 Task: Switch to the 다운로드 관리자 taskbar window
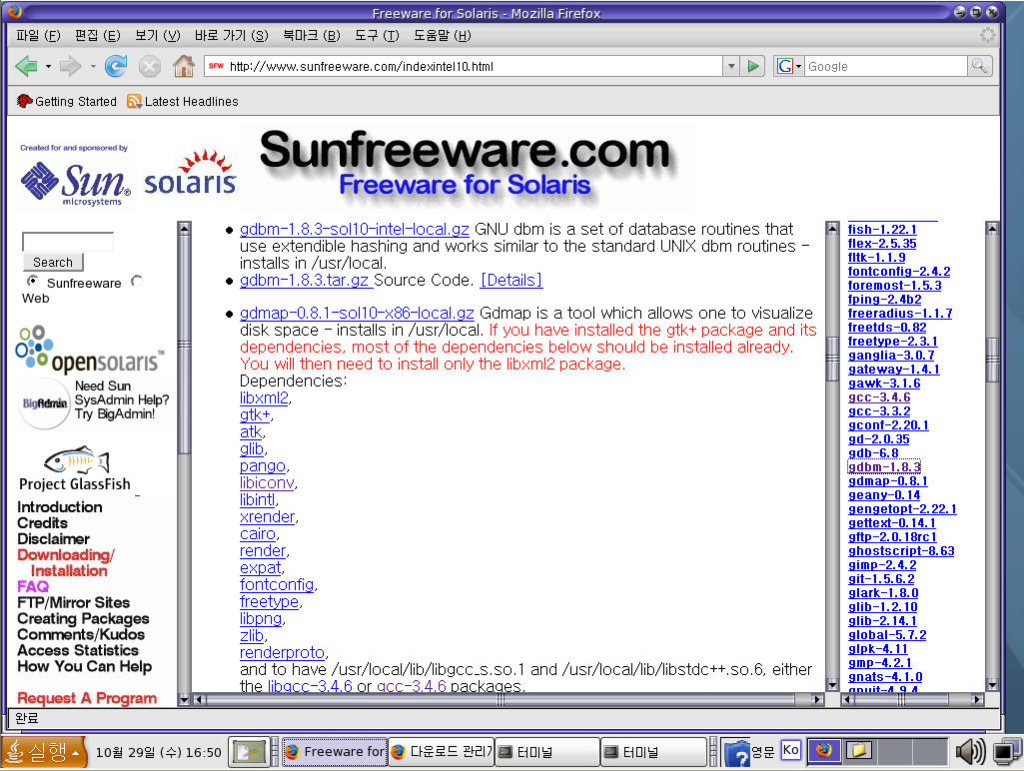(x=441, y=752)
